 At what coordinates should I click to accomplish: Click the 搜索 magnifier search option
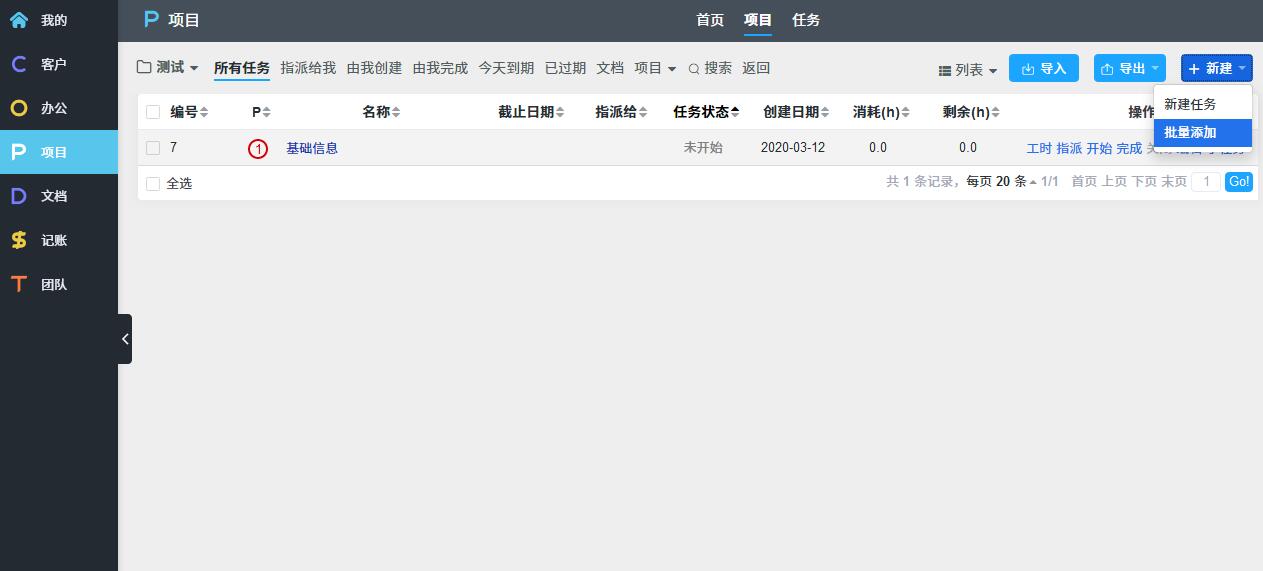click(710, 68)
